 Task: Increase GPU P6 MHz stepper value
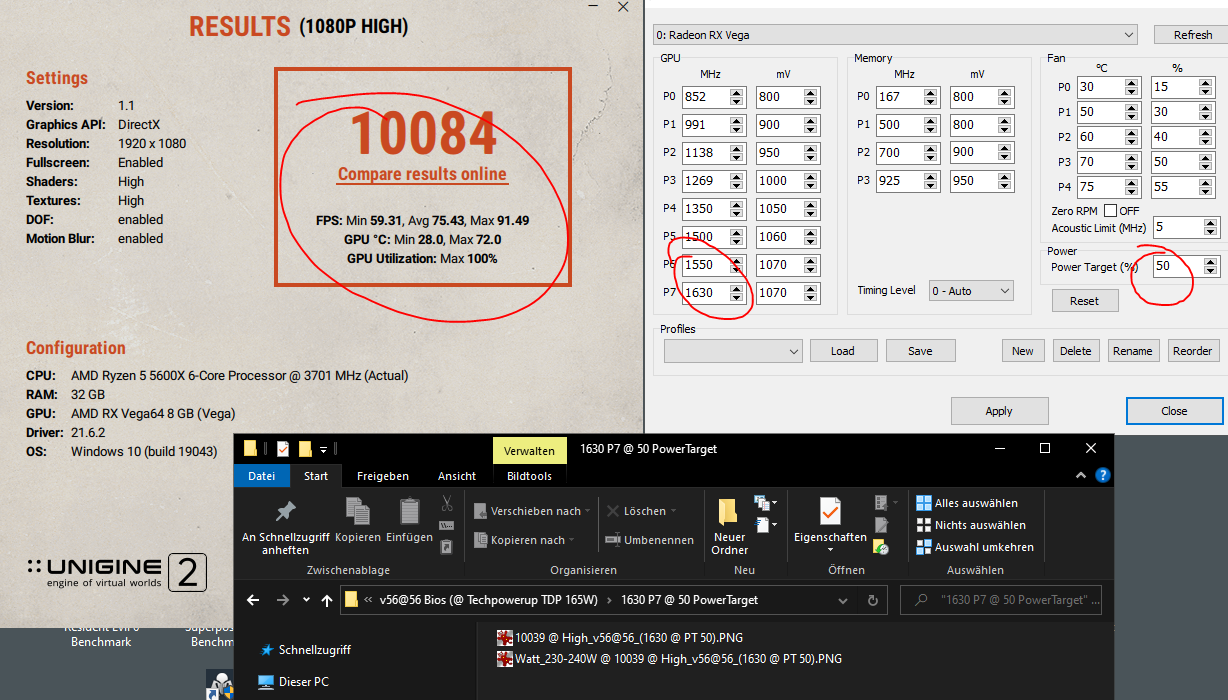click(737, 260)
